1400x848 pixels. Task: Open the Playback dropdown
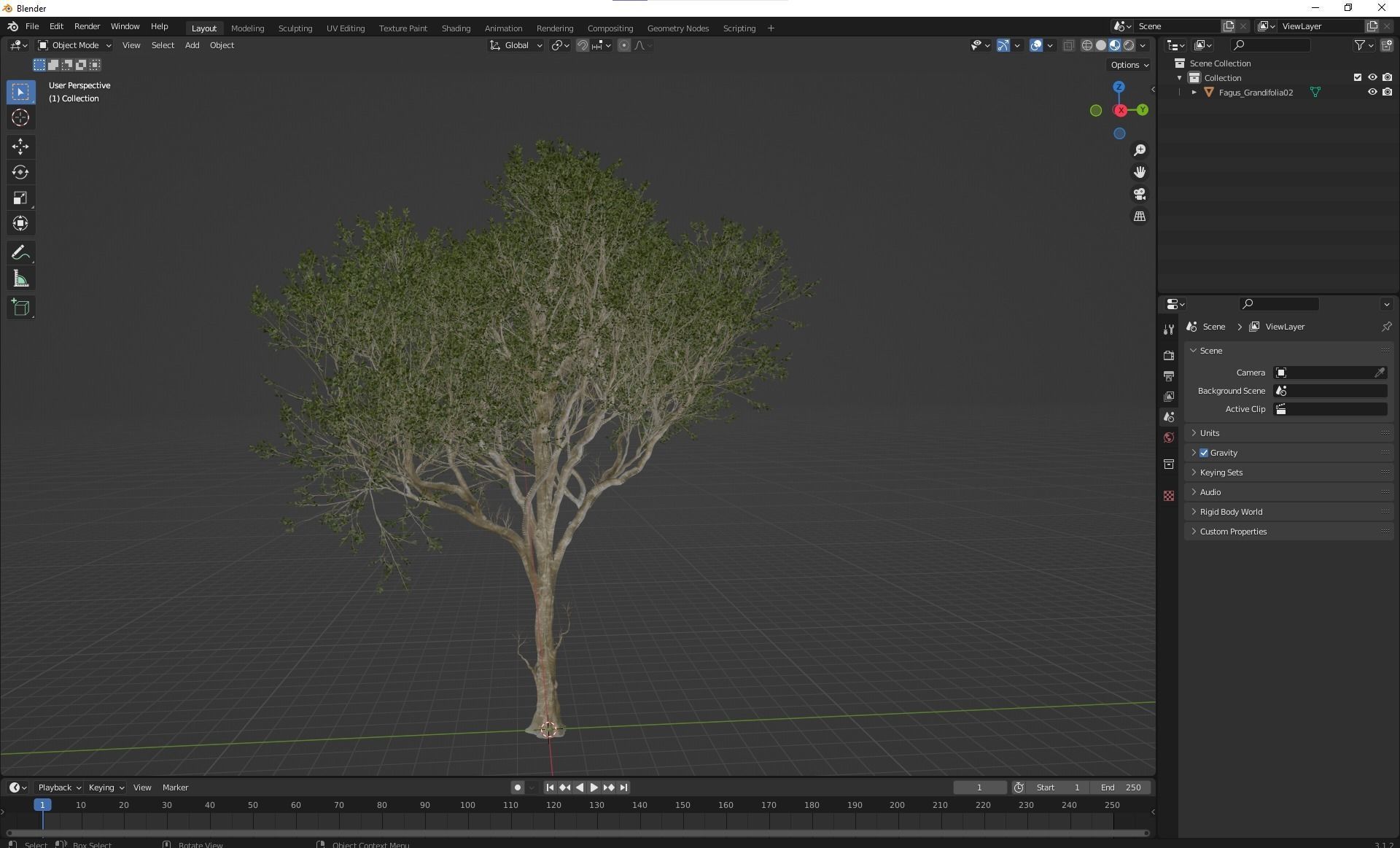coord(59,787)
